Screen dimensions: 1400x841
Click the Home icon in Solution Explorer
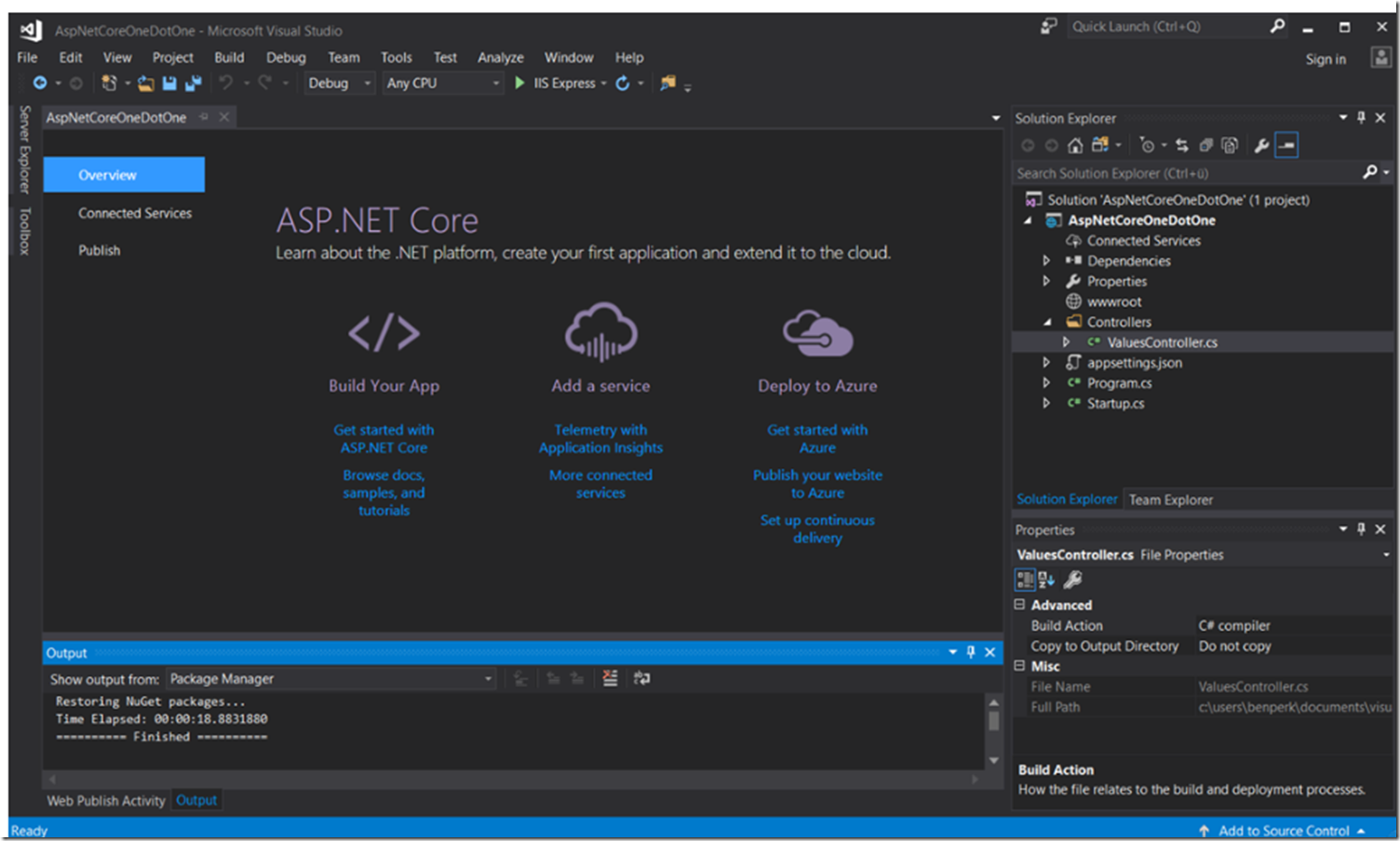(1075, 145)
